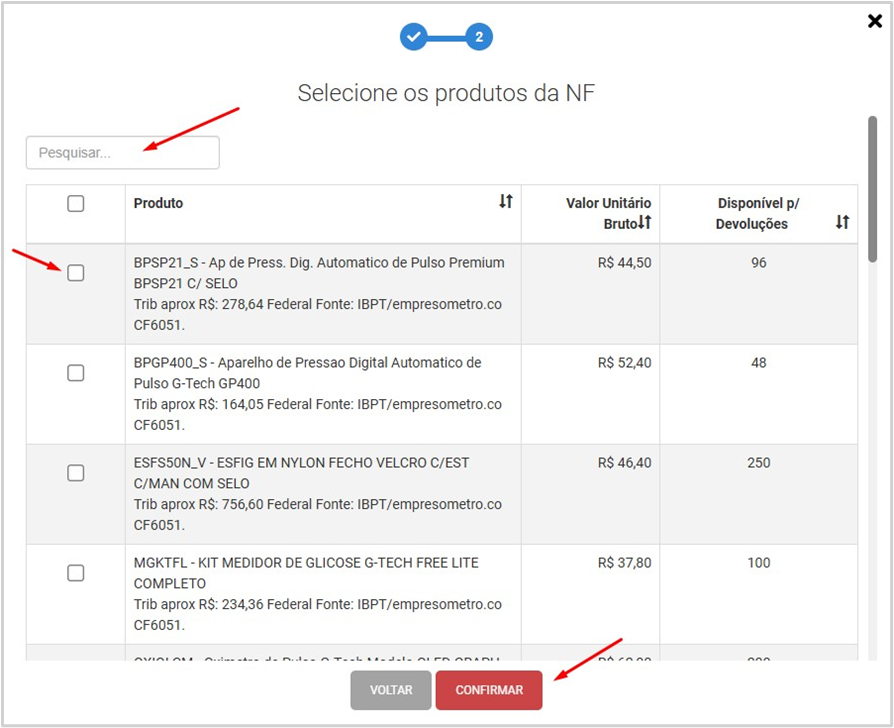Click the completed step one checkmark icon
This screenshot has height=728, width=894.
(414, 38)
